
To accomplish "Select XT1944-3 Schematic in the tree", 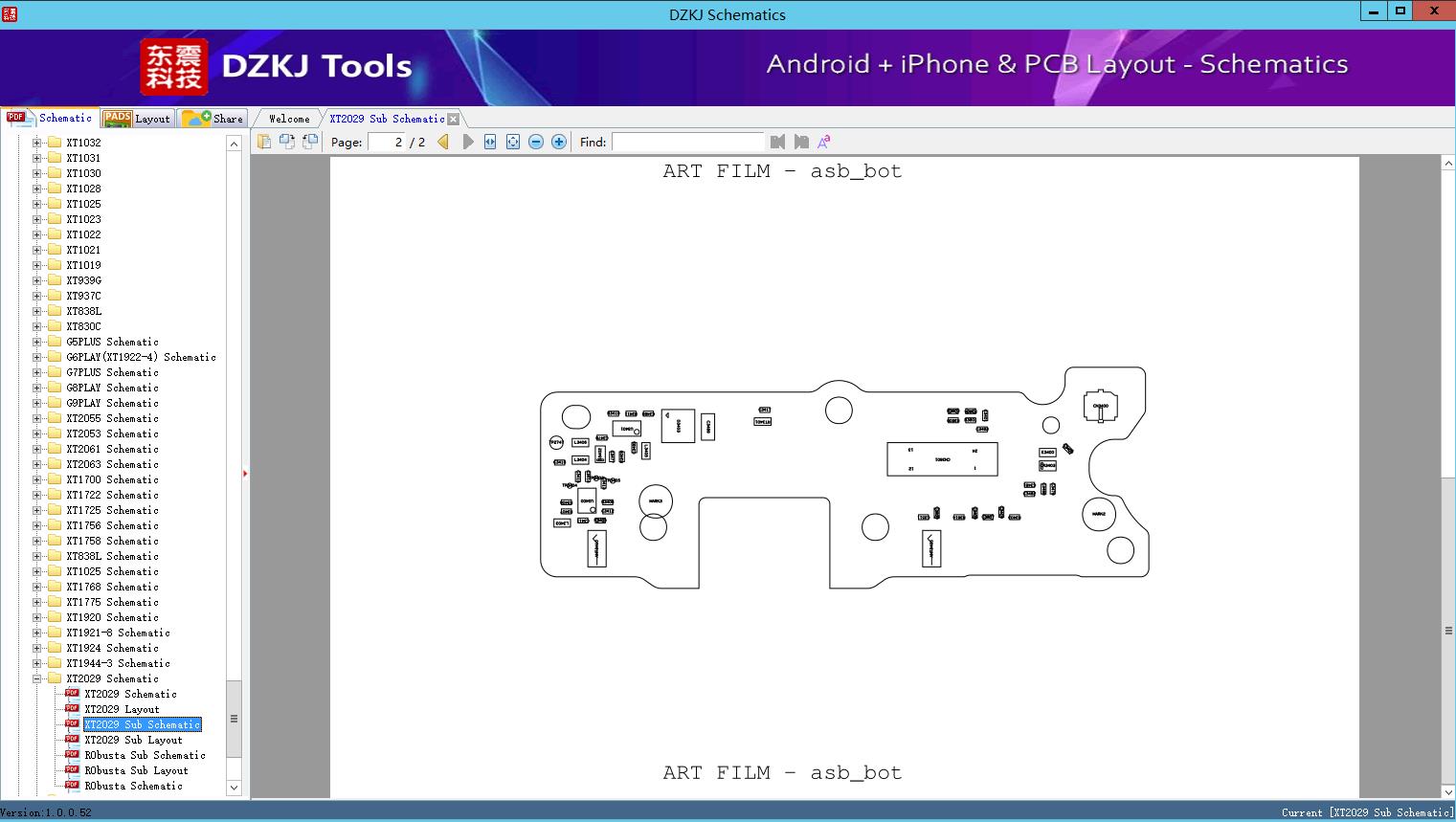I will coord(118,663).
